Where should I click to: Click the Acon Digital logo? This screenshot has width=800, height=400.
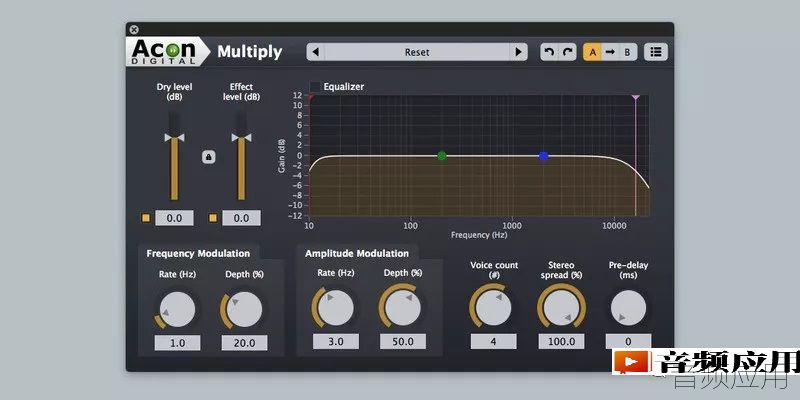[167, 51]
